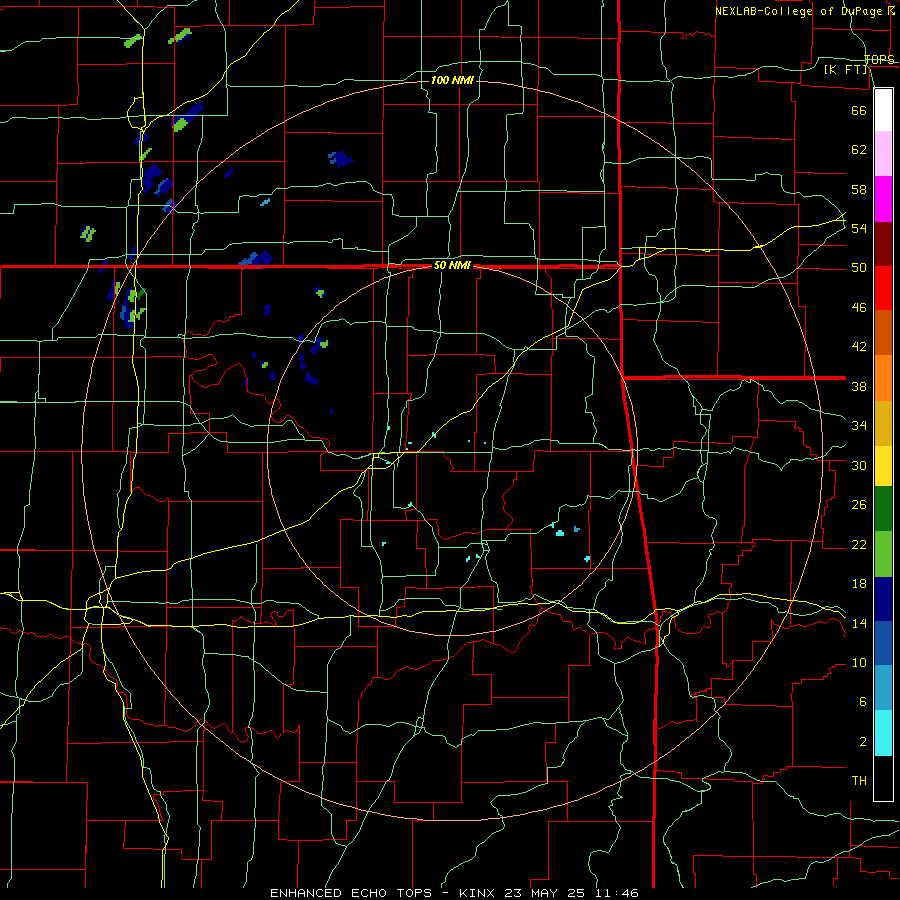Click the dark red legend color band
The width and height of the screenshot is (900, 900).
(883, 244)
